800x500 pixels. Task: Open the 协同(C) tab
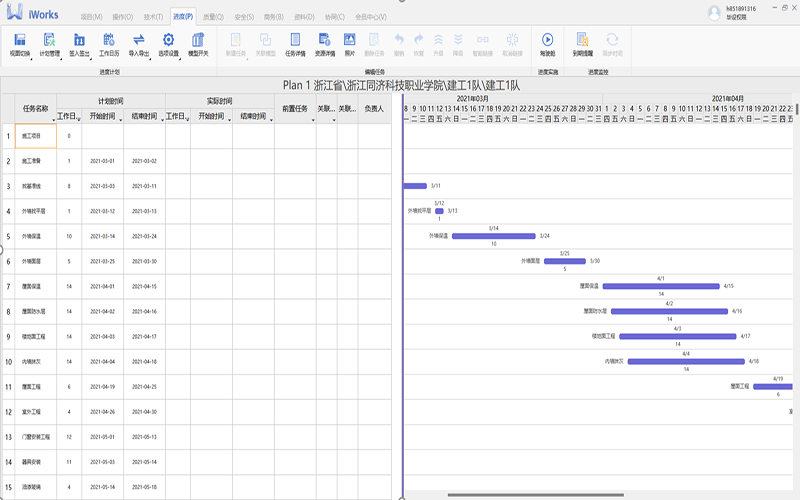(x=335, y=17)
